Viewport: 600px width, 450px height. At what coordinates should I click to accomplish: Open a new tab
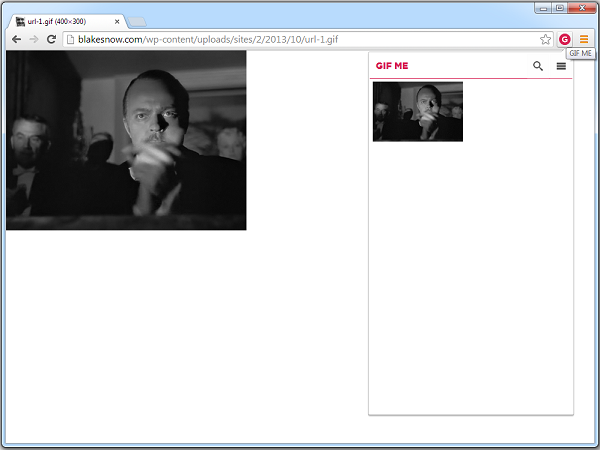point(137,22)
